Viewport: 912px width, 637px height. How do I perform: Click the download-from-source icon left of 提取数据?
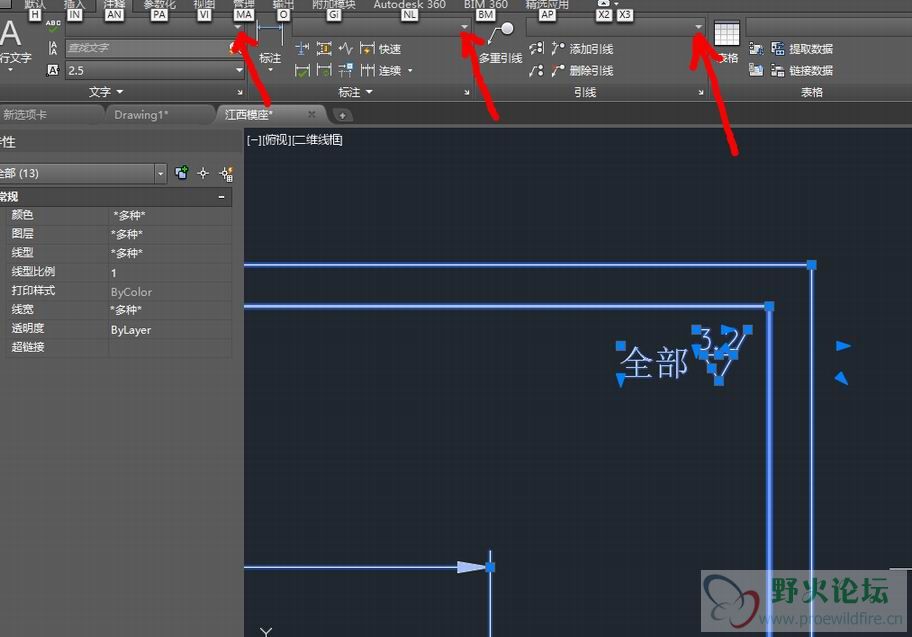756,48
